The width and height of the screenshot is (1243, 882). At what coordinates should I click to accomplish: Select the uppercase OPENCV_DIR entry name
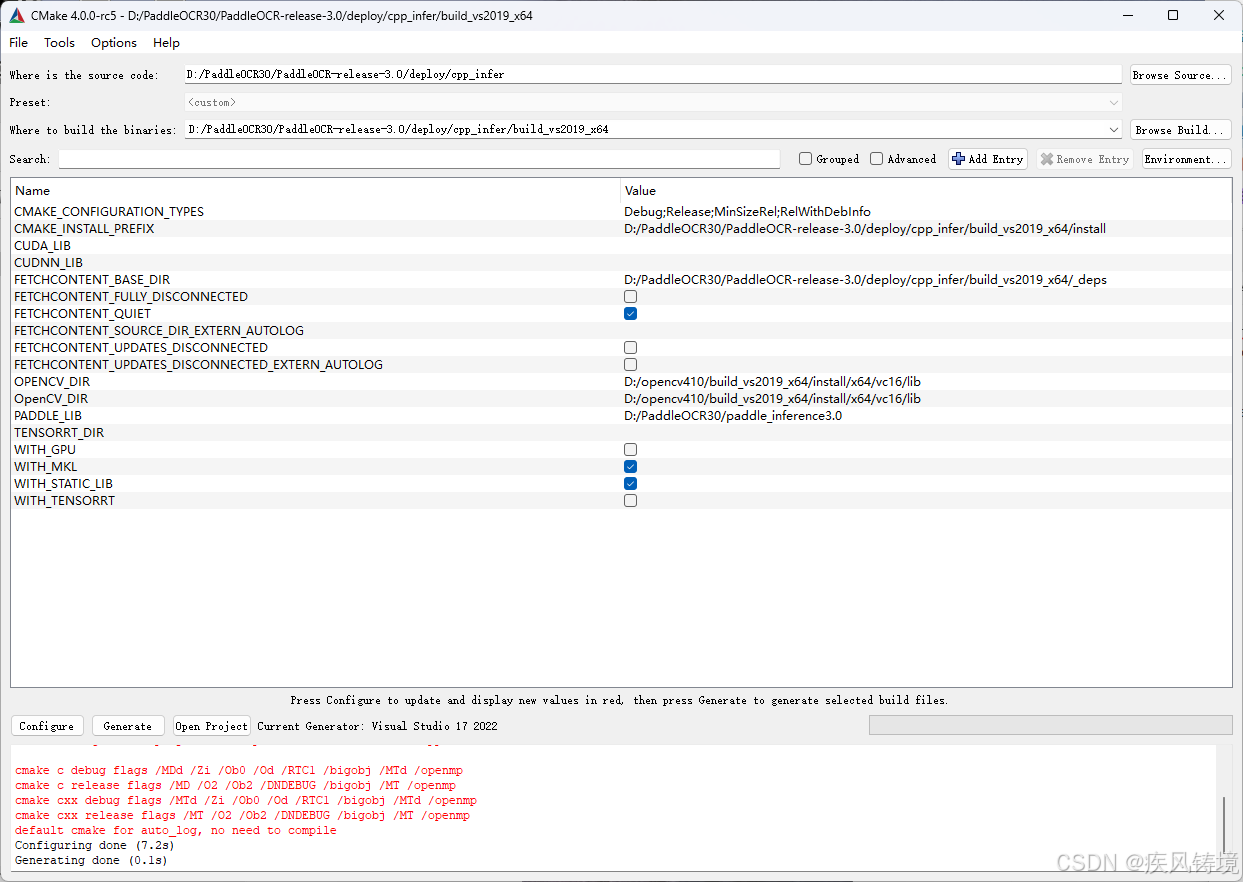(52, 382)
